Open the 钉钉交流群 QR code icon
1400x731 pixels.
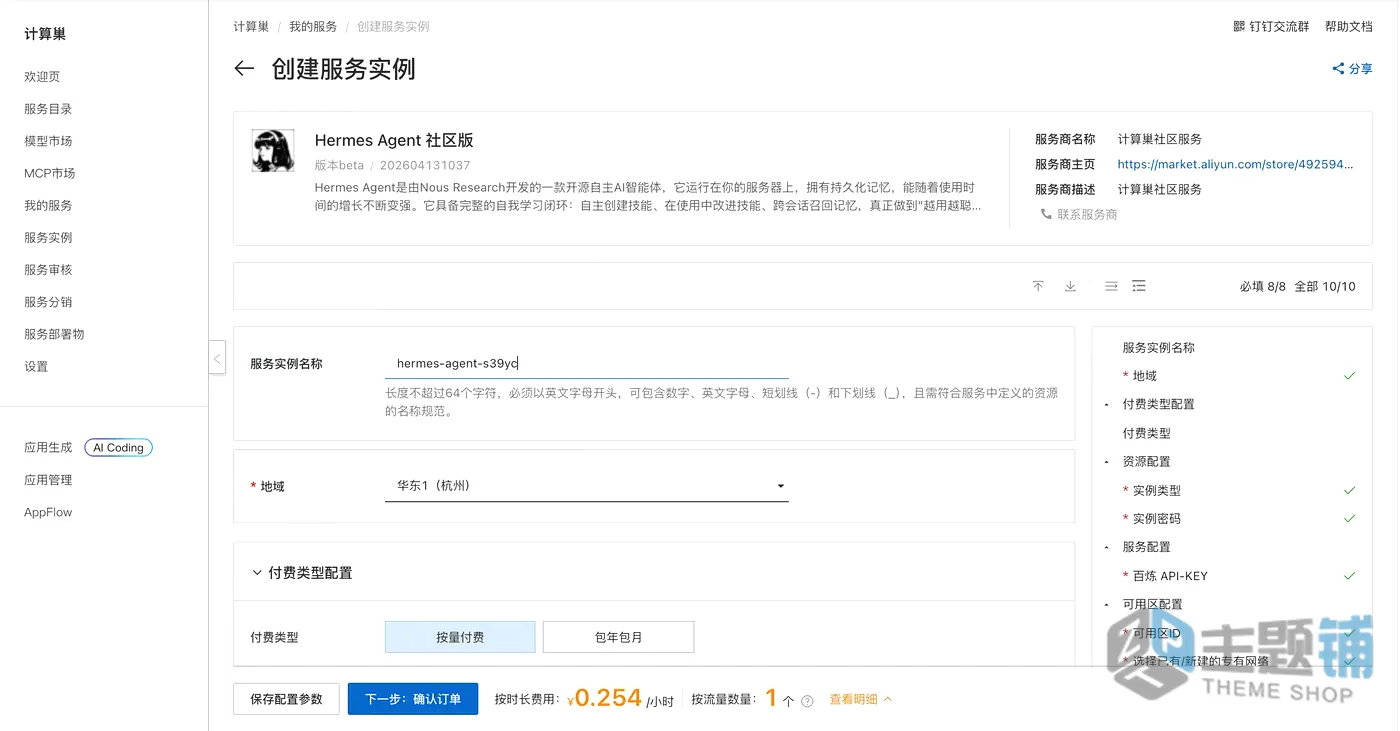click(x=1239, y=27)
